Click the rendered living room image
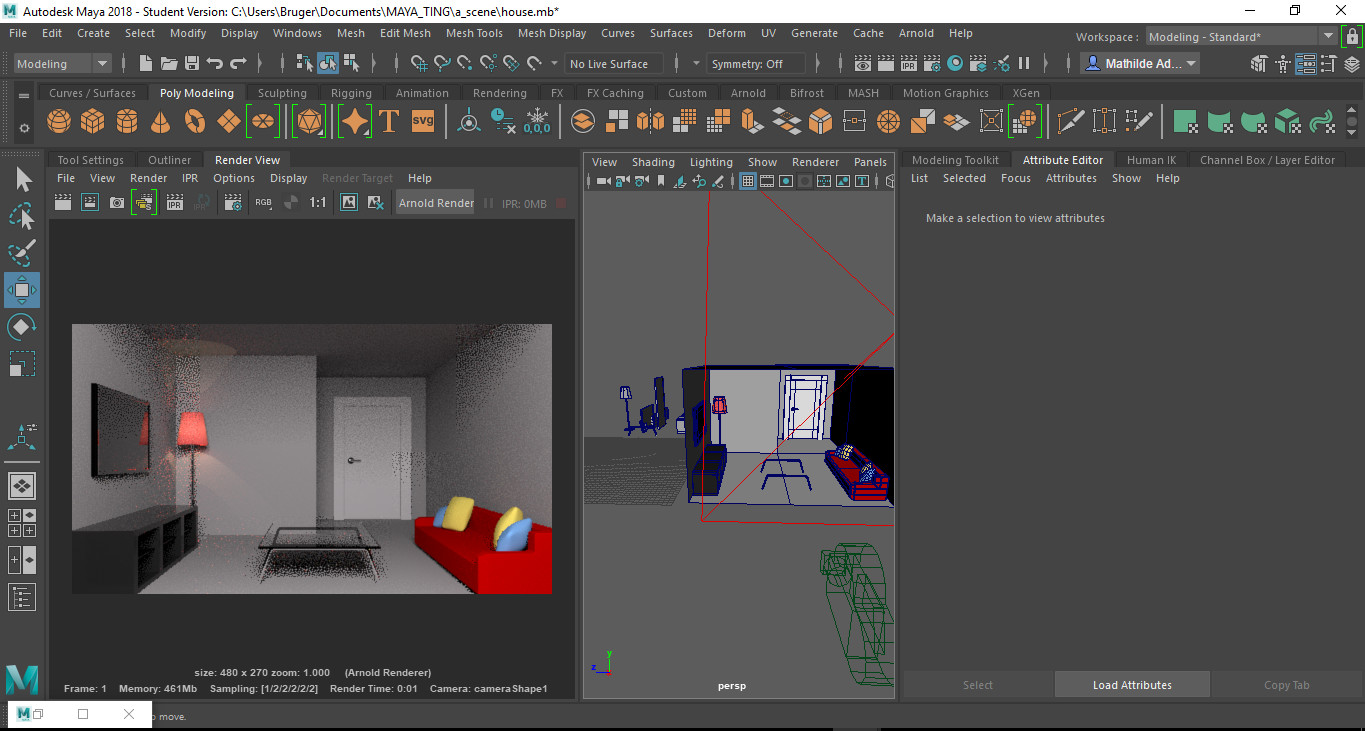The width and height of the screenshot is (1365, 731). [311, 459]
